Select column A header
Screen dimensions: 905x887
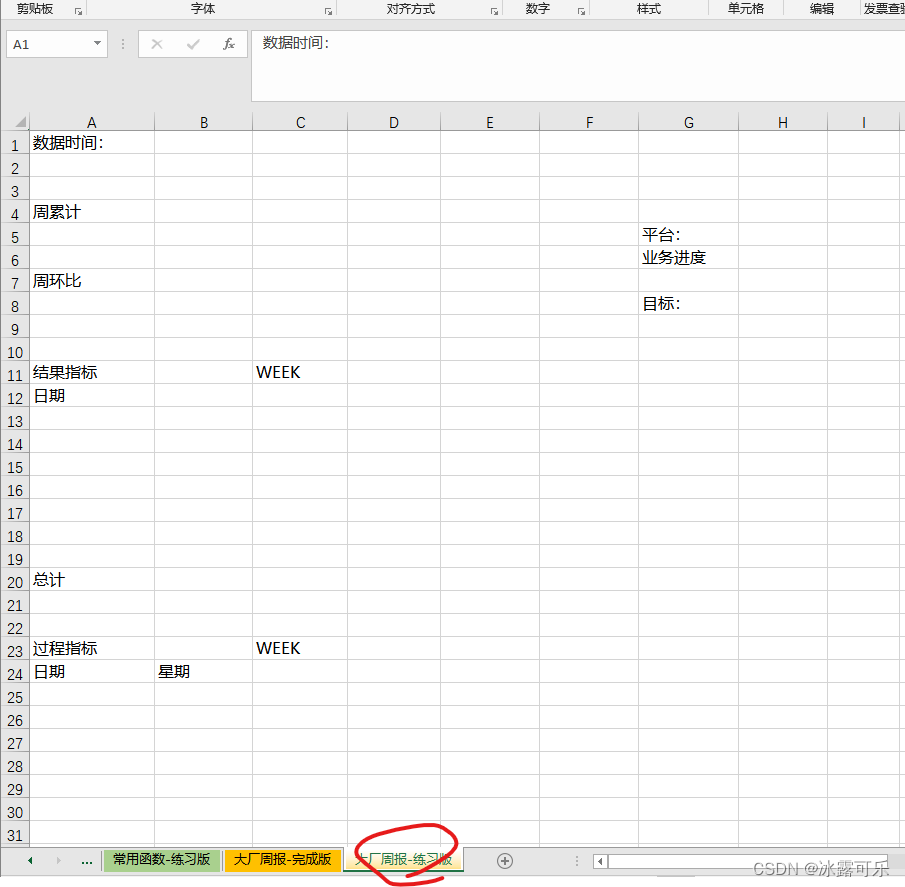click(92, 122)
